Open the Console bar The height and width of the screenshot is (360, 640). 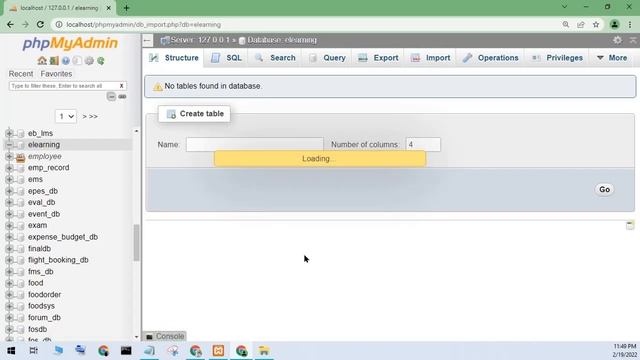click(165, 336)
